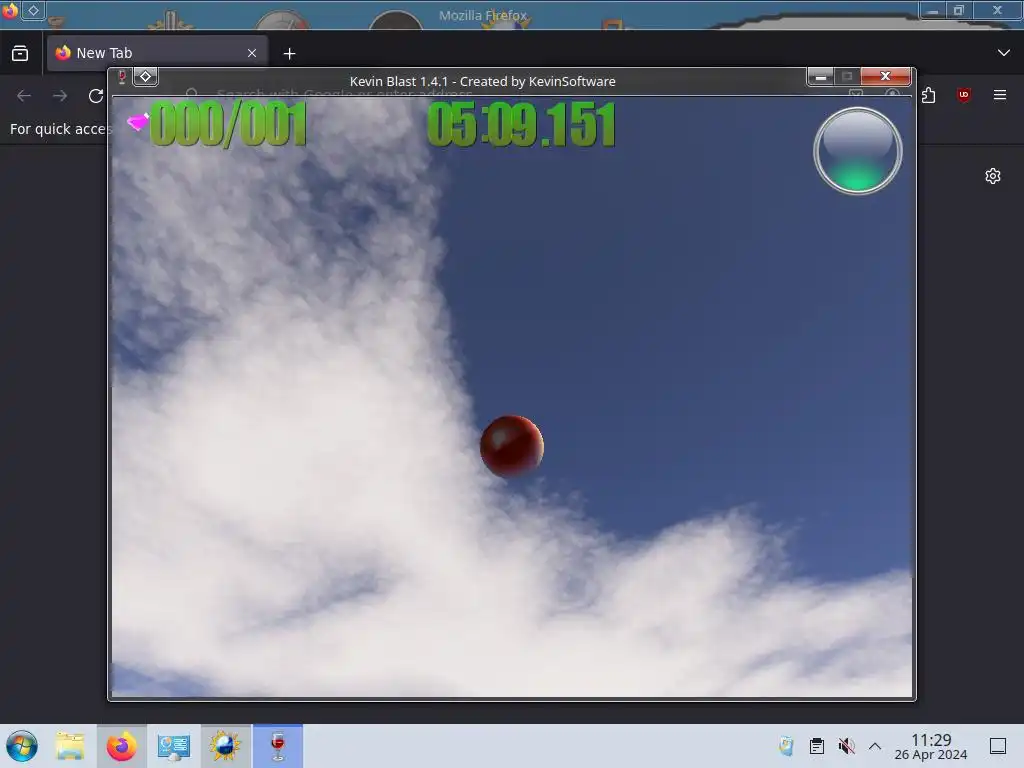This screenshot has height=768, width=1024.
Task: Expand the Firefox list all tabs chevron
Action: (x=1004, y=53)
